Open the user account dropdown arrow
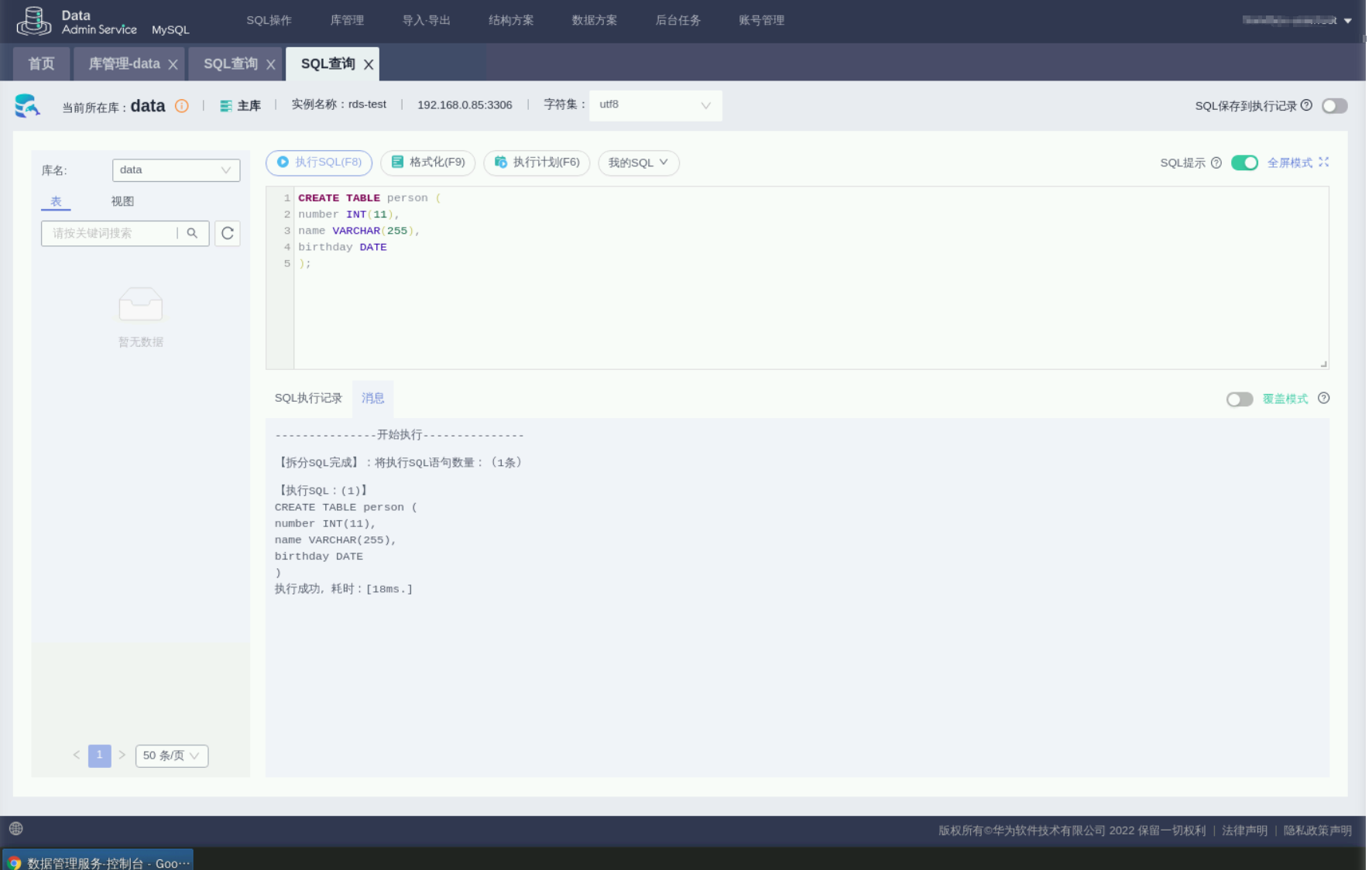 coord(1348,21)
